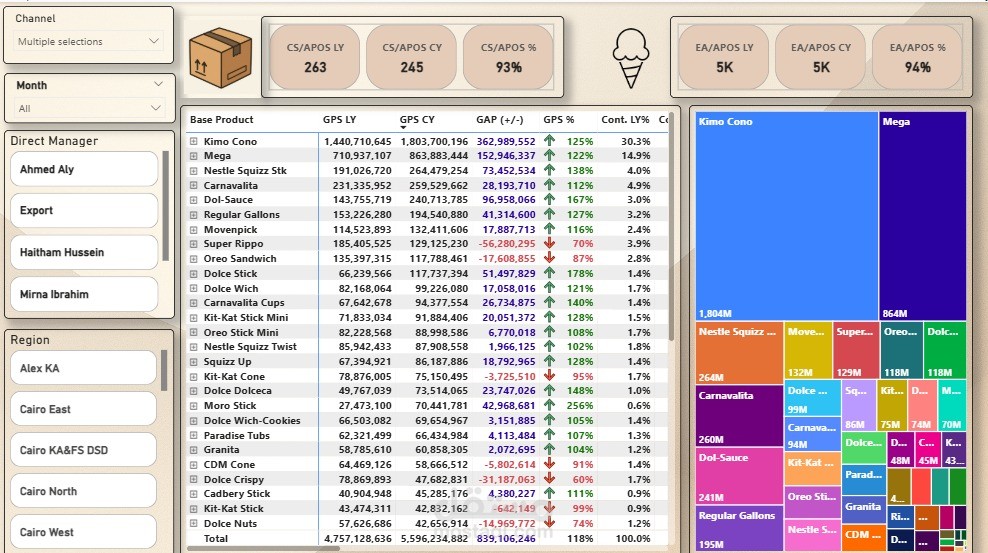Screen dimensions: 988x553
Task: Filter by Cairo North region
Action: tap(83, 491)
